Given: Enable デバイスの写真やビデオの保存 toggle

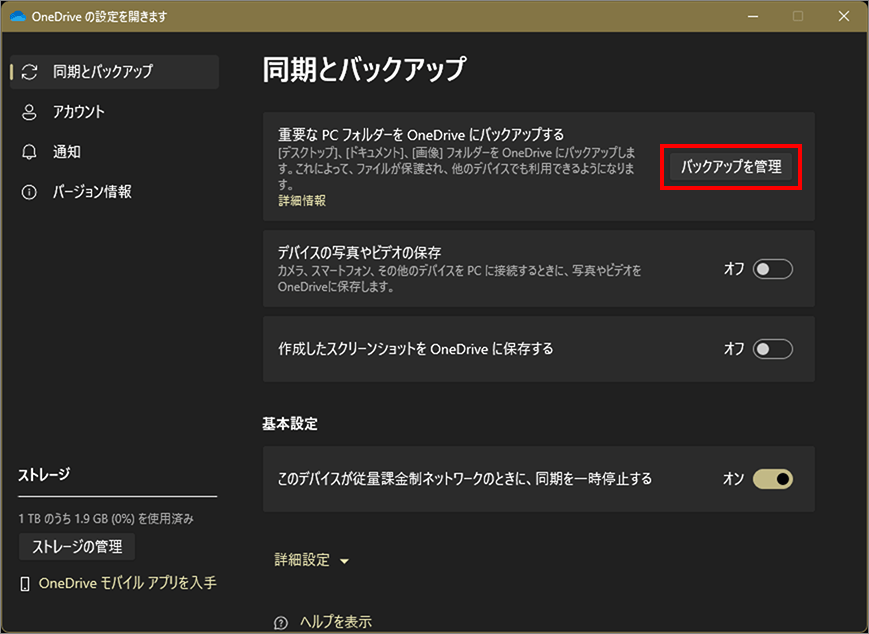Looking at the screenshot, I should pos(773,269).
